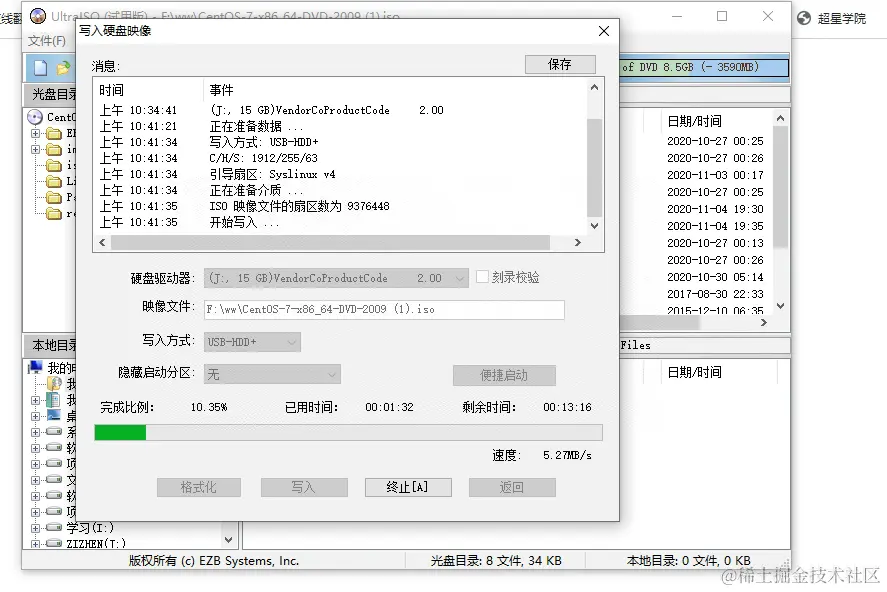Click 版权所有 (c) EZB Systems status text
Screen dimensions: 887x592
[214, 560]
